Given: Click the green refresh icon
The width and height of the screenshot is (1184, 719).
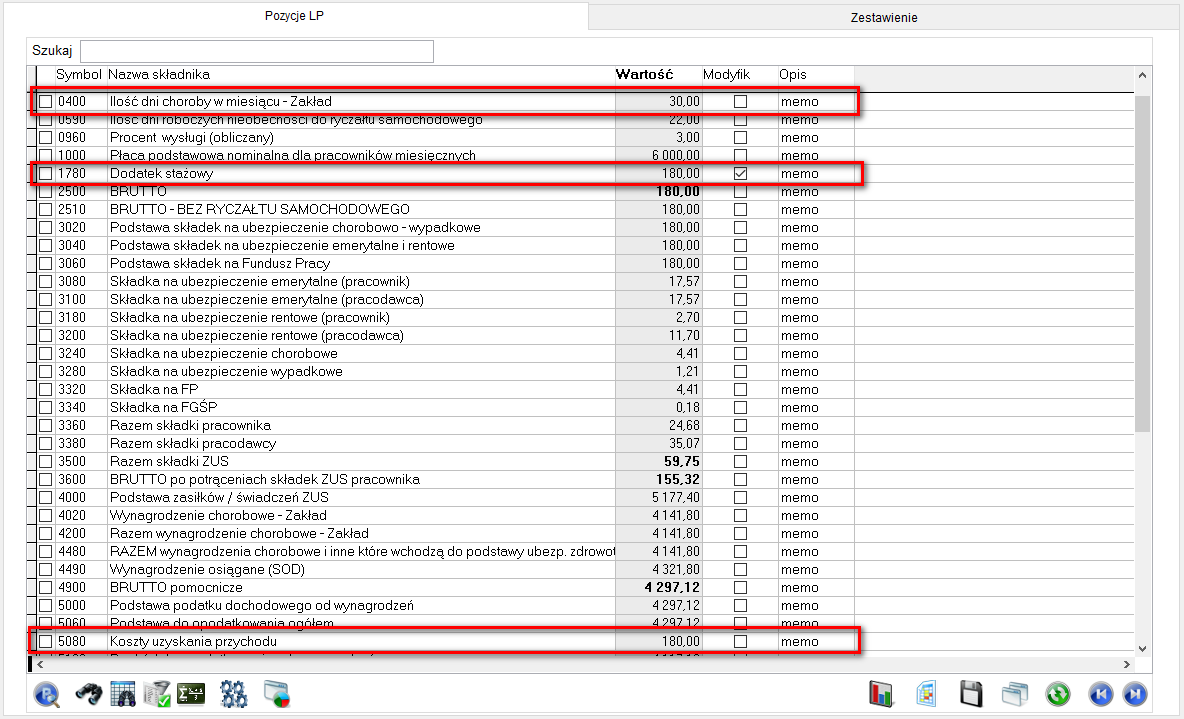Looking at the screenshot, I should click(x=1059, y=694).
